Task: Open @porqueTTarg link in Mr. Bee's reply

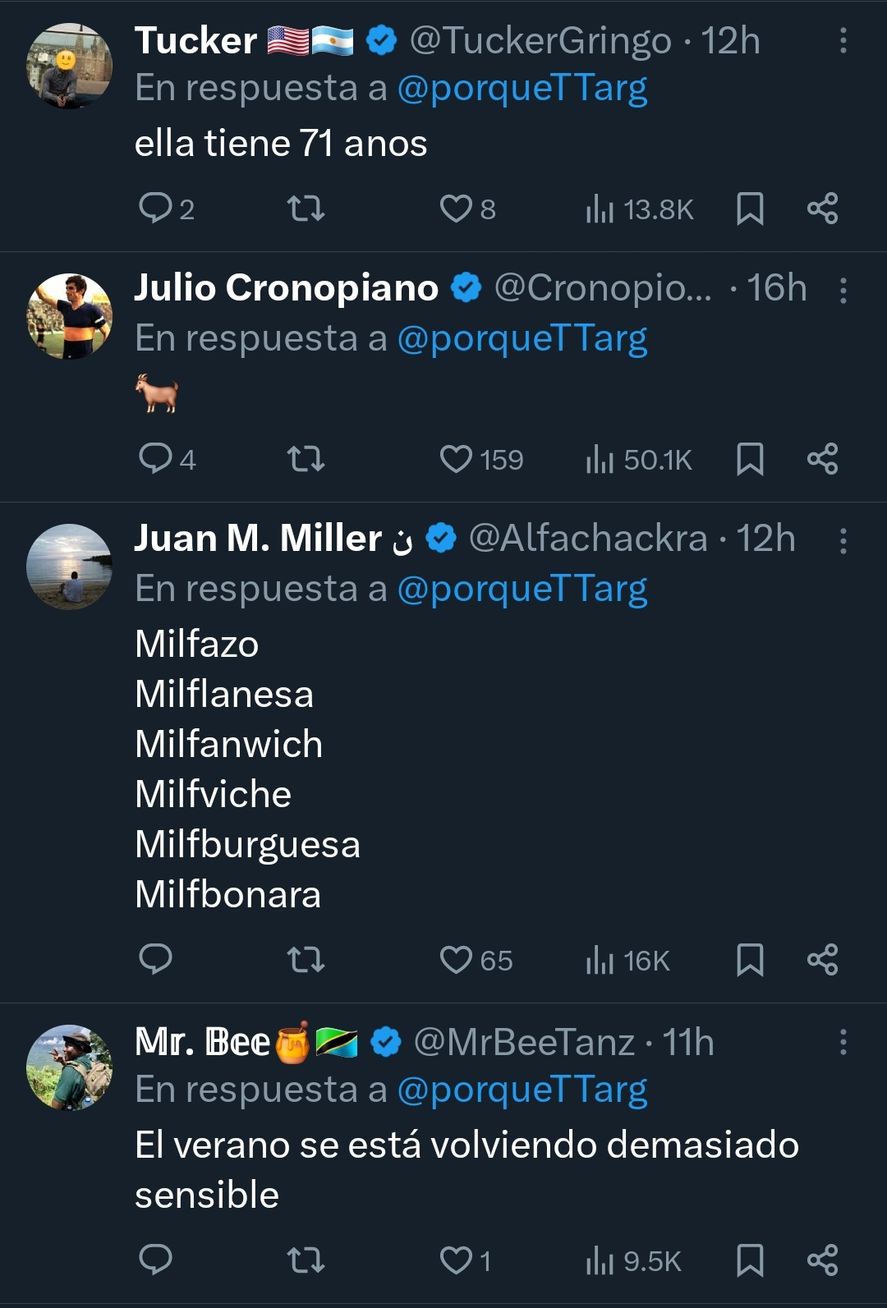Action: (x=522, y=1090)
